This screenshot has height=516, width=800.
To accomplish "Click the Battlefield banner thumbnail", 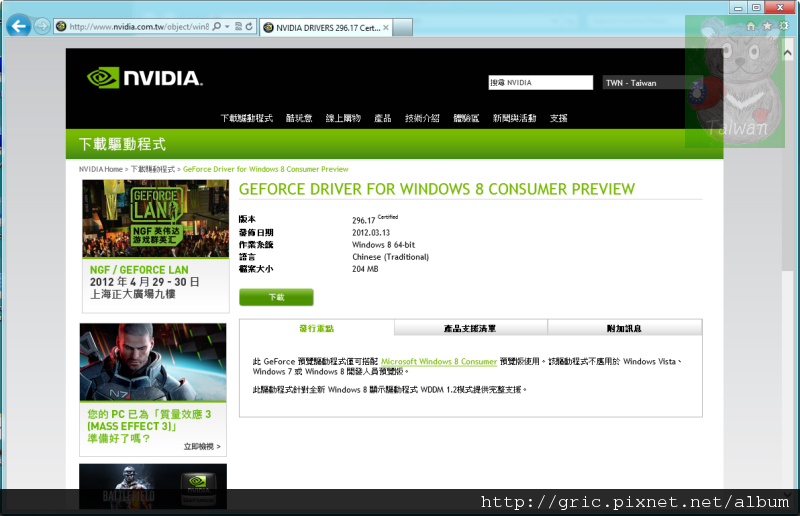I will pos(153,486).
